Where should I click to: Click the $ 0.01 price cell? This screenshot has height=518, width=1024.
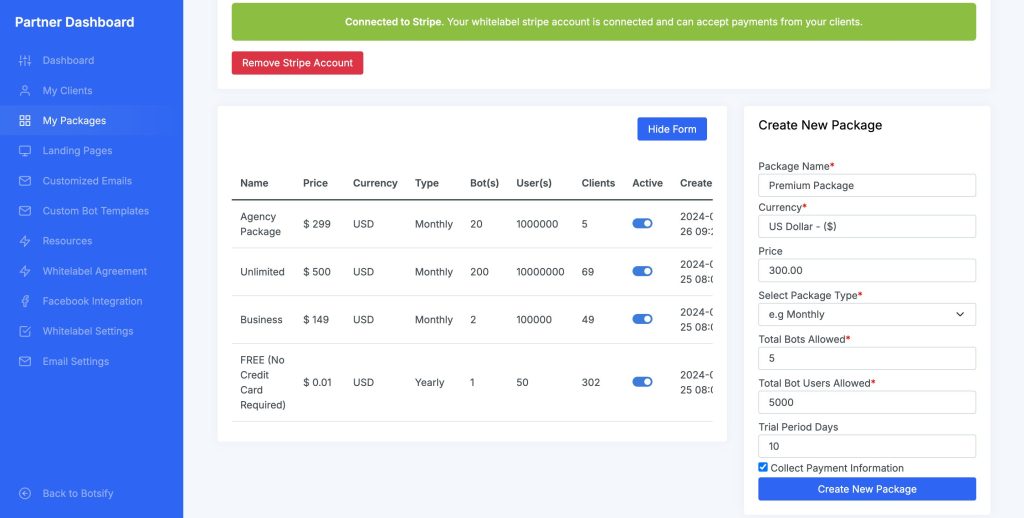(317, 382)
